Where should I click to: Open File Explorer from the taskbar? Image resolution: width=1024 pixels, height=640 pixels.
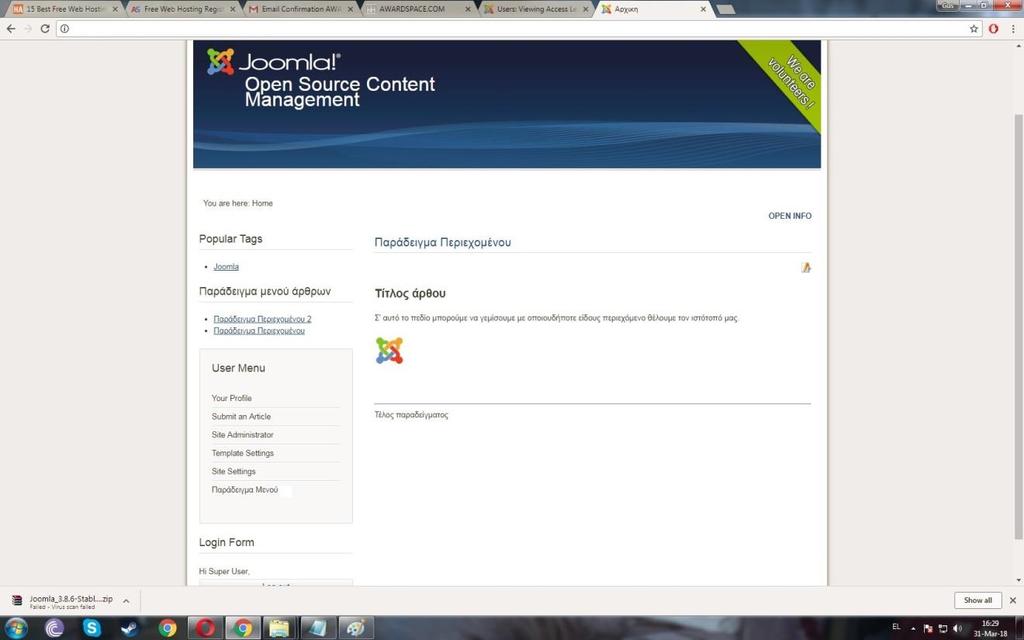[280, 628]
